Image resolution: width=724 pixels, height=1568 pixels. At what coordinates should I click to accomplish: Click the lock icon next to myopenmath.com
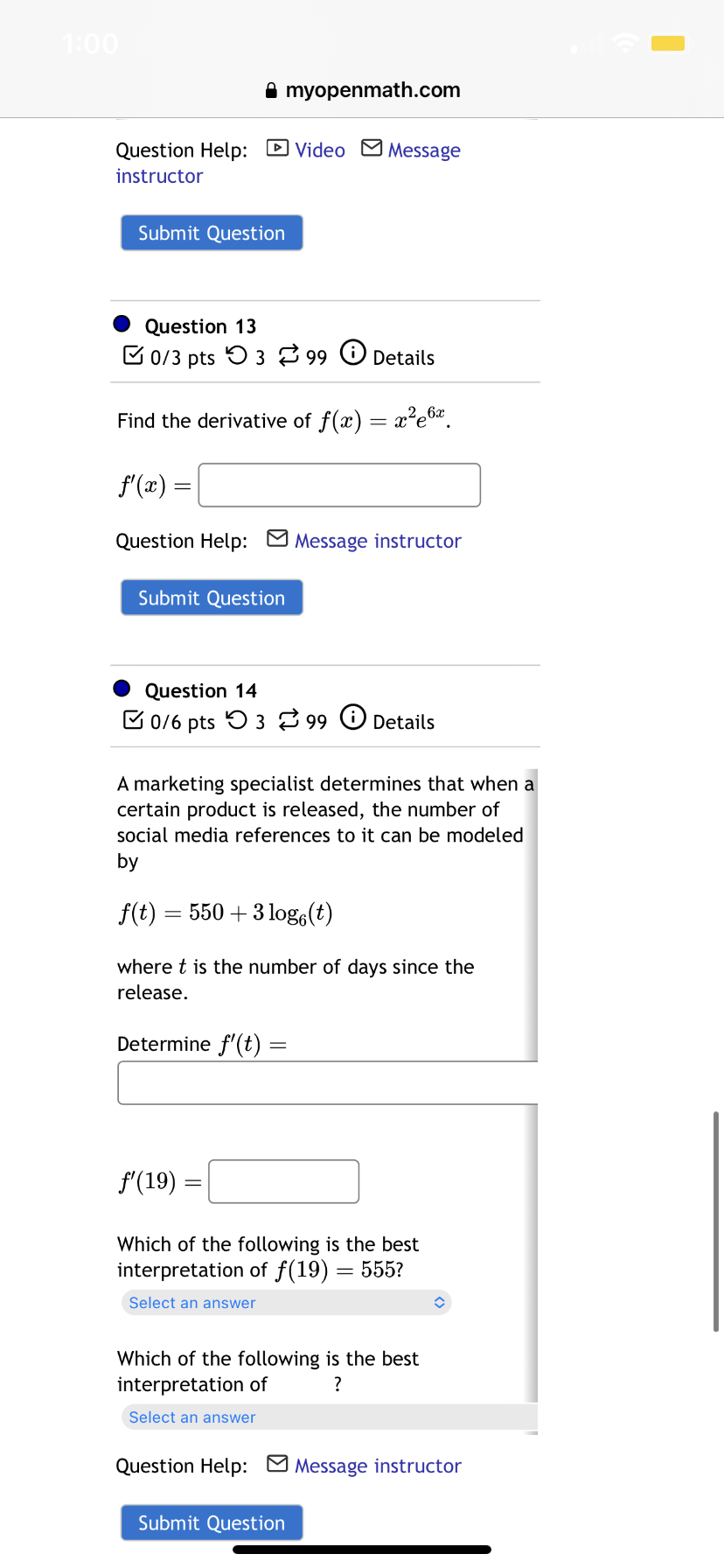pos(271,89)
